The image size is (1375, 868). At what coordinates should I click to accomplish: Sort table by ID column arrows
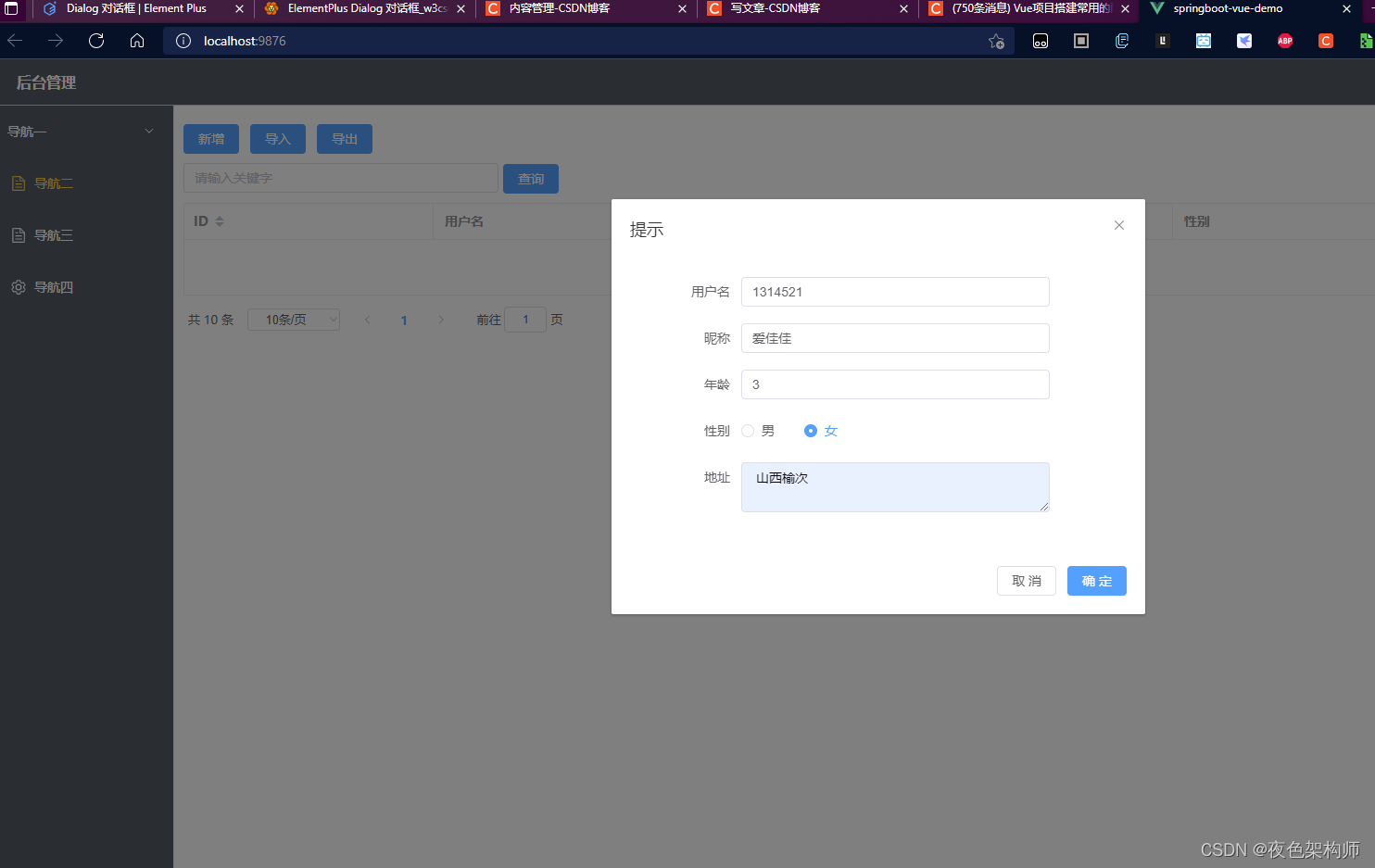point(220,221)
